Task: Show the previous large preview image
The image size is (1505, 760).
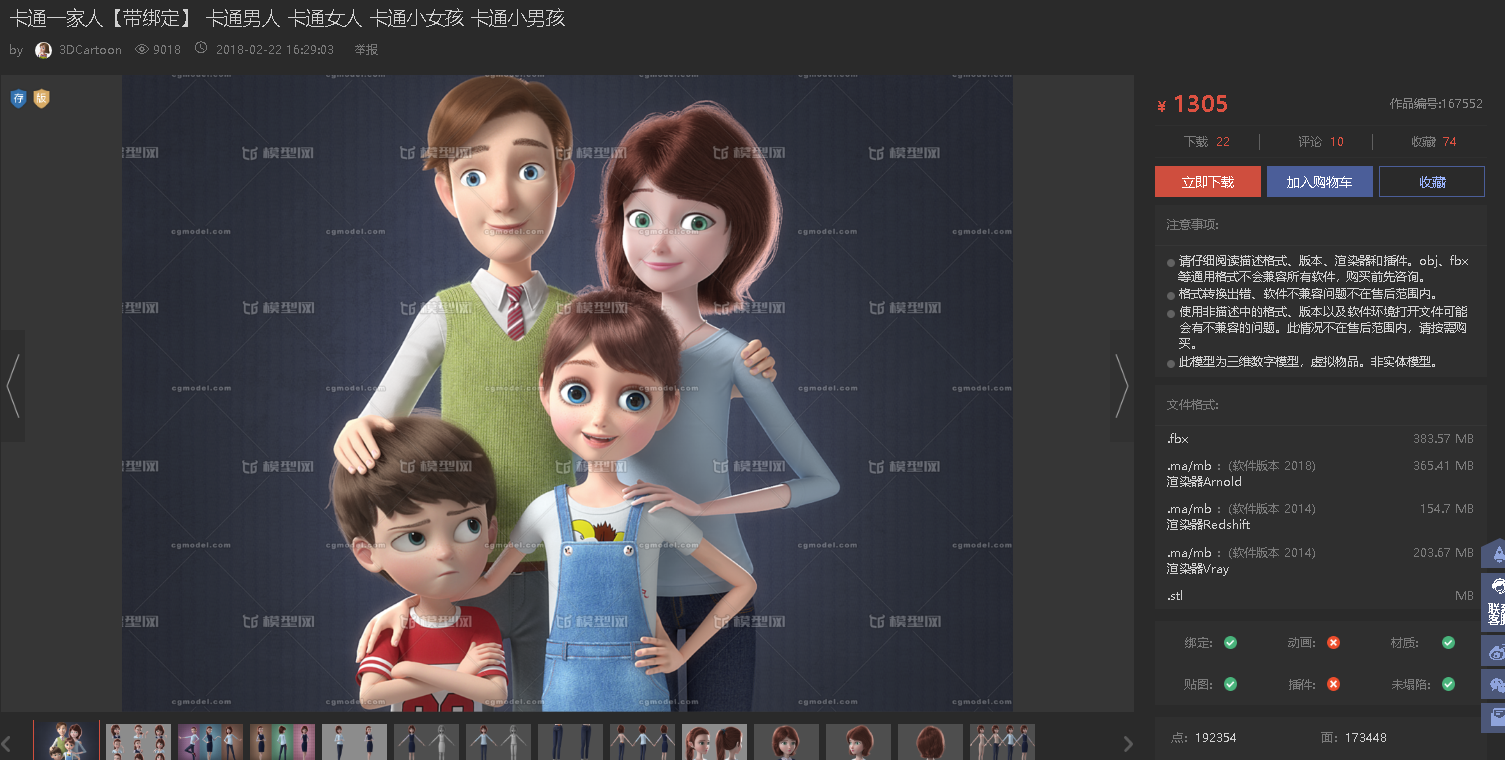Action: click(x=12, y=385)
